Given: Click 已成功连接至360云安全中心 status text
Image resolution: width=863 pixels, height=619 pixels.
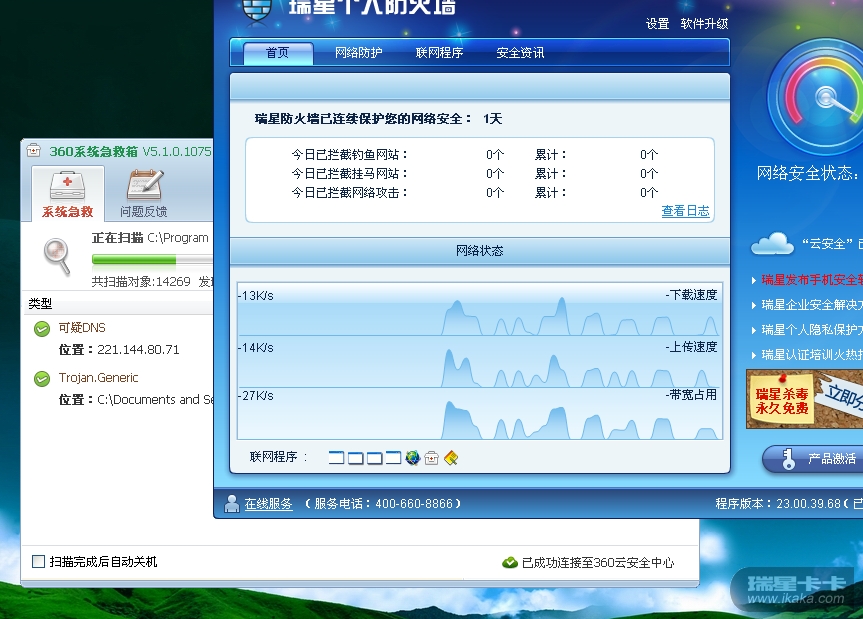Looking at the screenshot, I should 598,563.
